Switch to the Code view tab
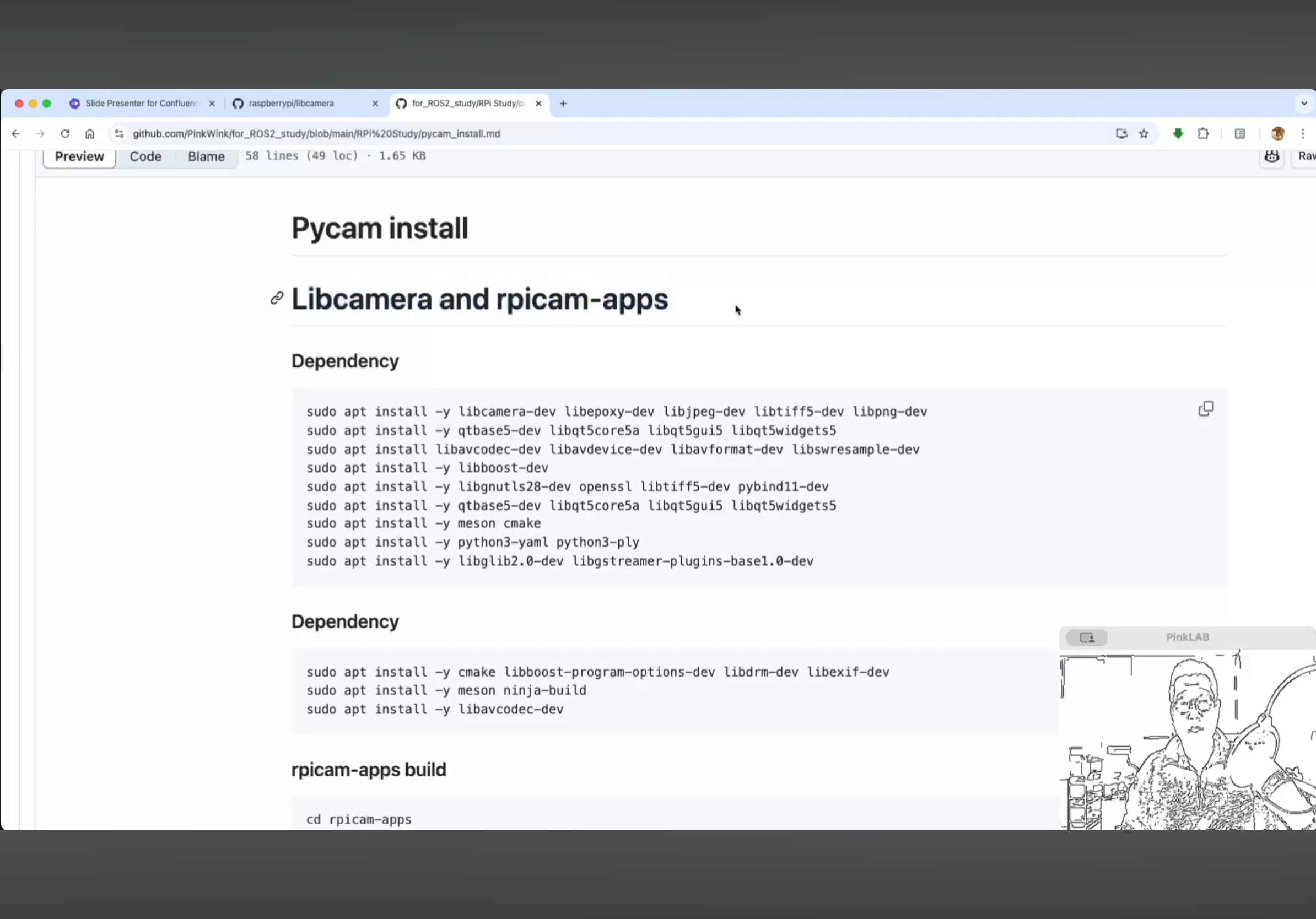This screenshot has height=919, width=1316. click(145, 156)
